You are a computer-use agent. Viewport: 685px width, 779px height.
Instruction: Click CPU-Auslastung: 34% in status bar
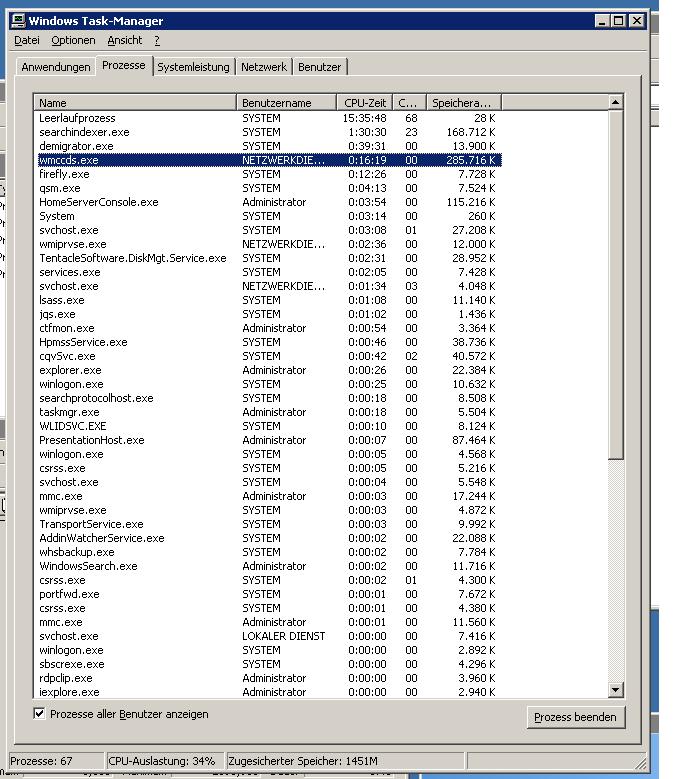click(x=162, y=761)
